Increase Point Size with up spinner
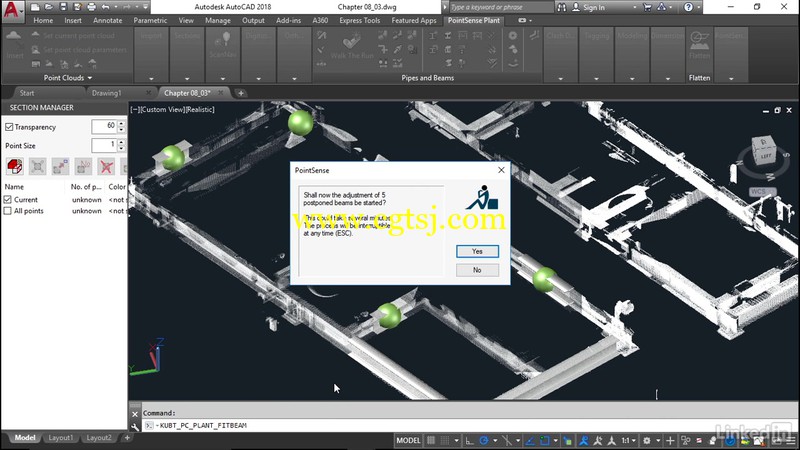 click(121, 142)
